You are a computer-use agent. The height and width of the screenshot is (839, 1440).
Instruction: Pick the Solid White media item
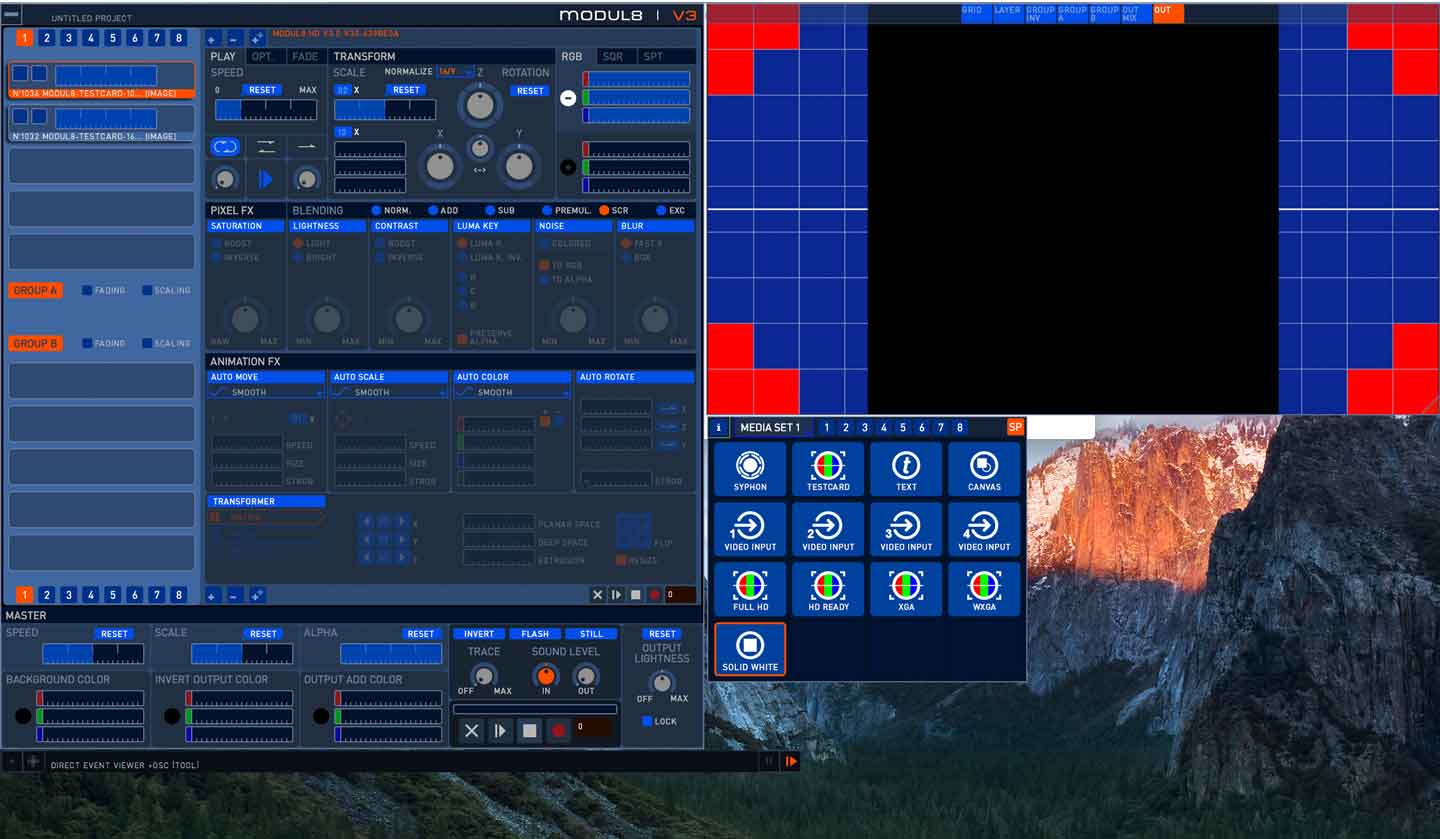pyautogui.click(x=750, y=649)
